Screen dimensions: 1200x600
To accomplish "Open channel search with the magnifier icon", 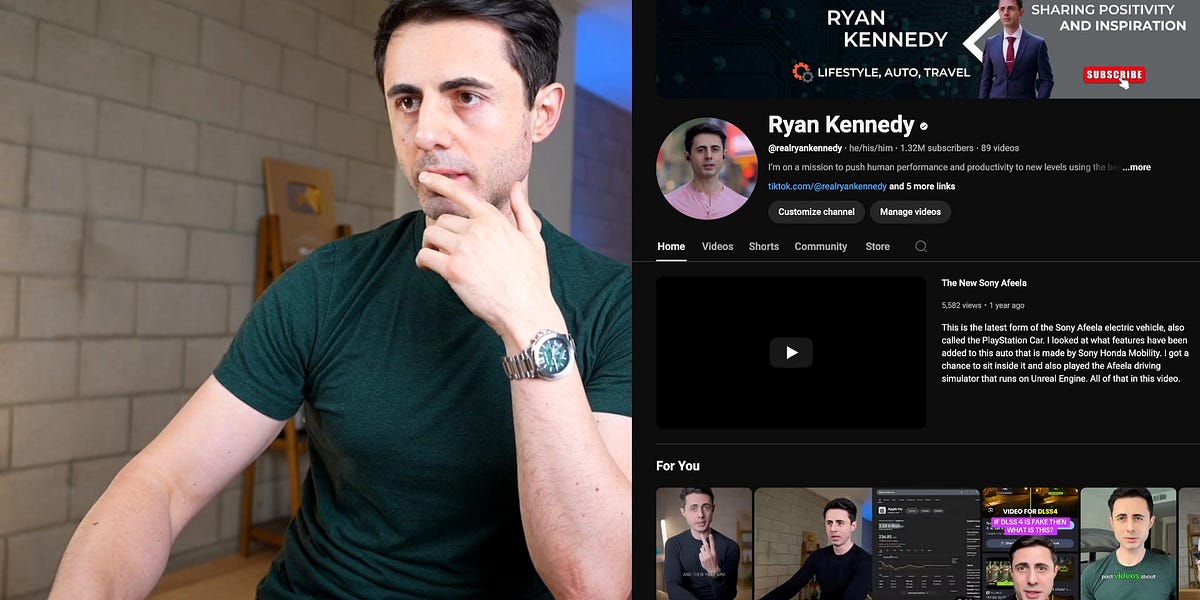I will point(920,246).
